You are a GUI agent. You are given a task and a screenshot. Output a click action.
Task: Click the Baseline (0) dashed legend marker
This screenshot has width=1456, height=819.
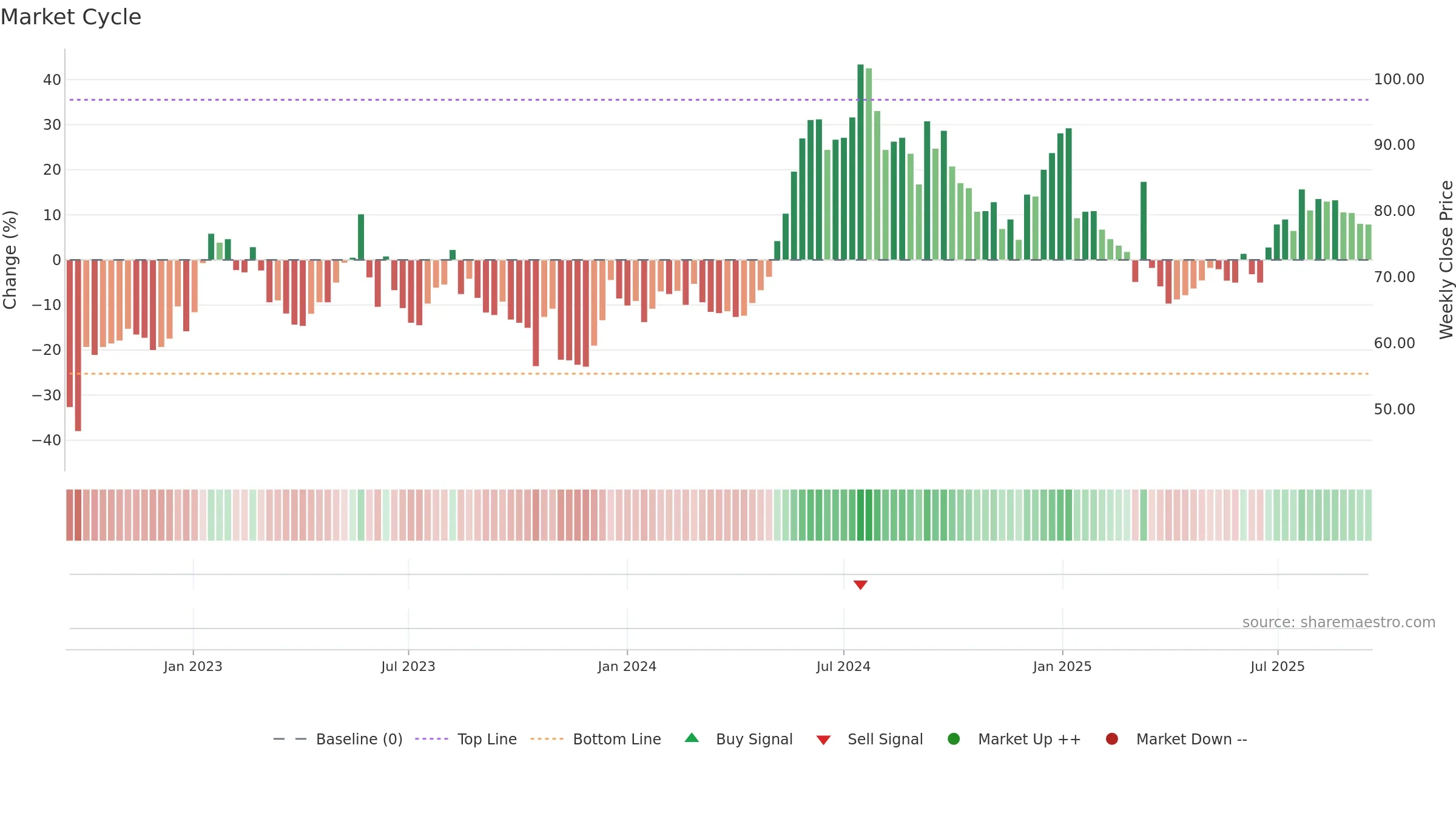290,739
